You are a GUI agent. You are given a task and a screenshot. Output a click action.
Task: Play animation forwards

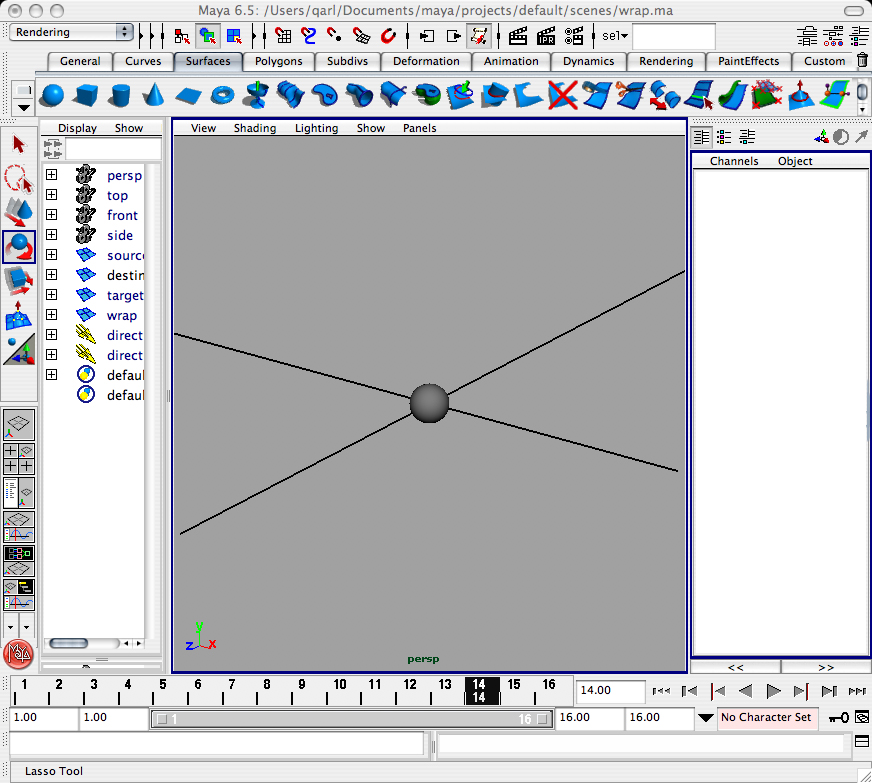click(x=773, y=691)
